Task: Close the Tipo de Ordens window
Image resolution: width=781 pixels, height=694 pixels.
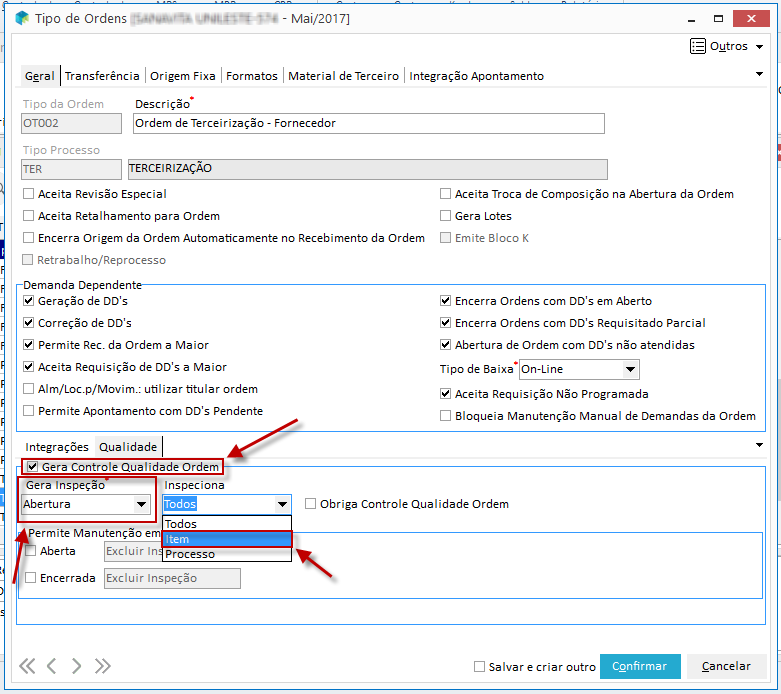Action: [752, 19]
